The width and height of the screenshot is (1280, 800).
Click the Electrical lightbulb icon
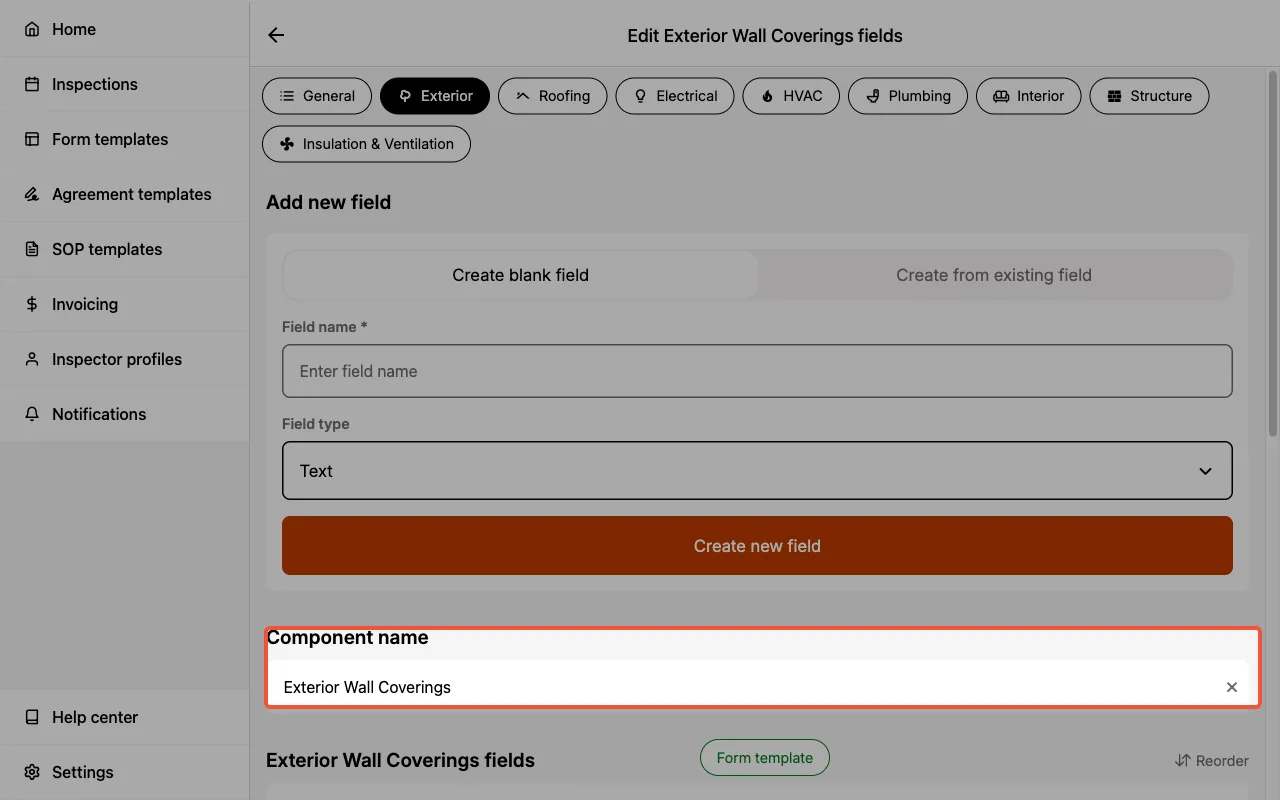pos(640,96)
